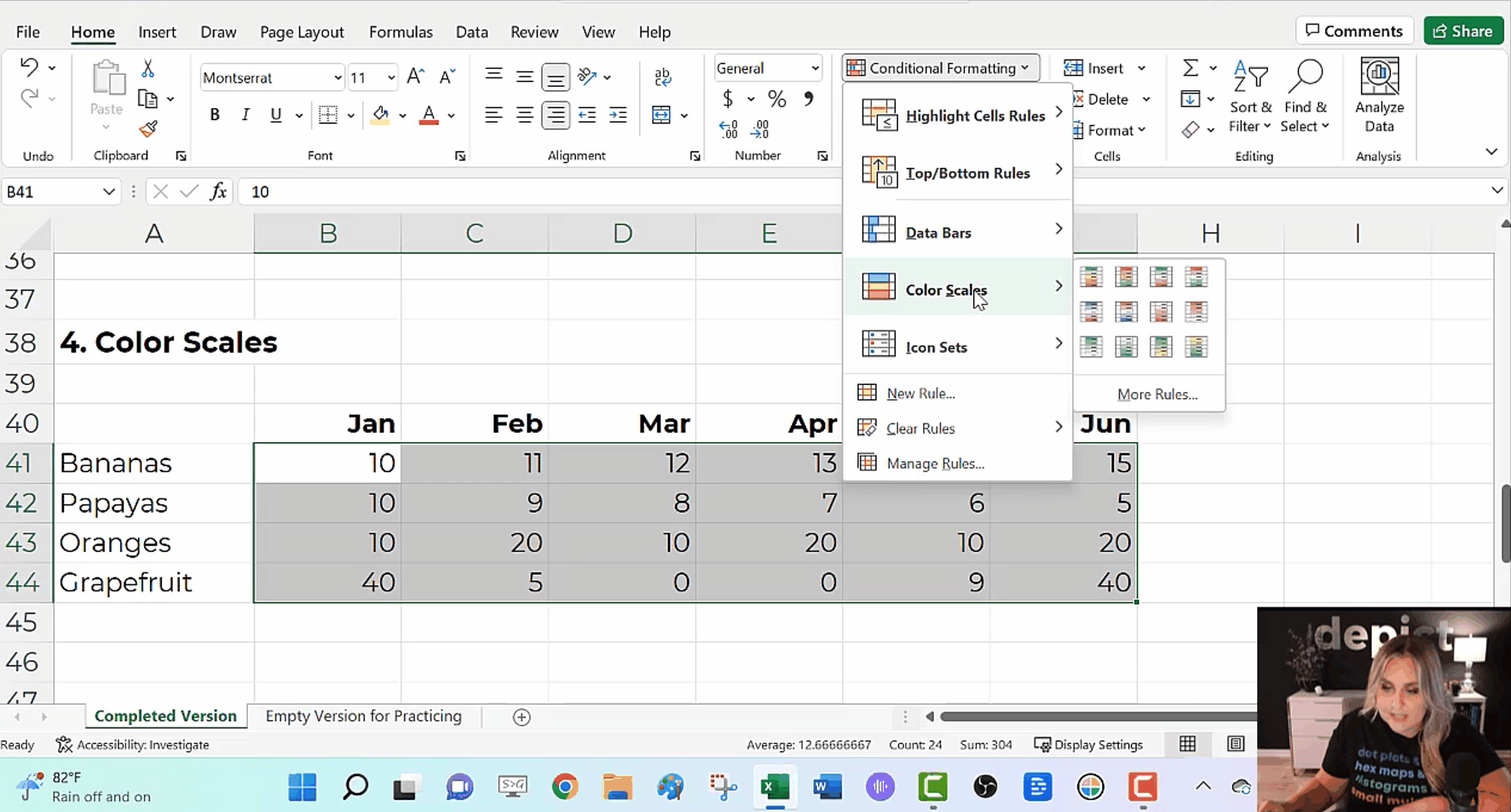Open the Montserrat font name dropdown

point(337,78)
